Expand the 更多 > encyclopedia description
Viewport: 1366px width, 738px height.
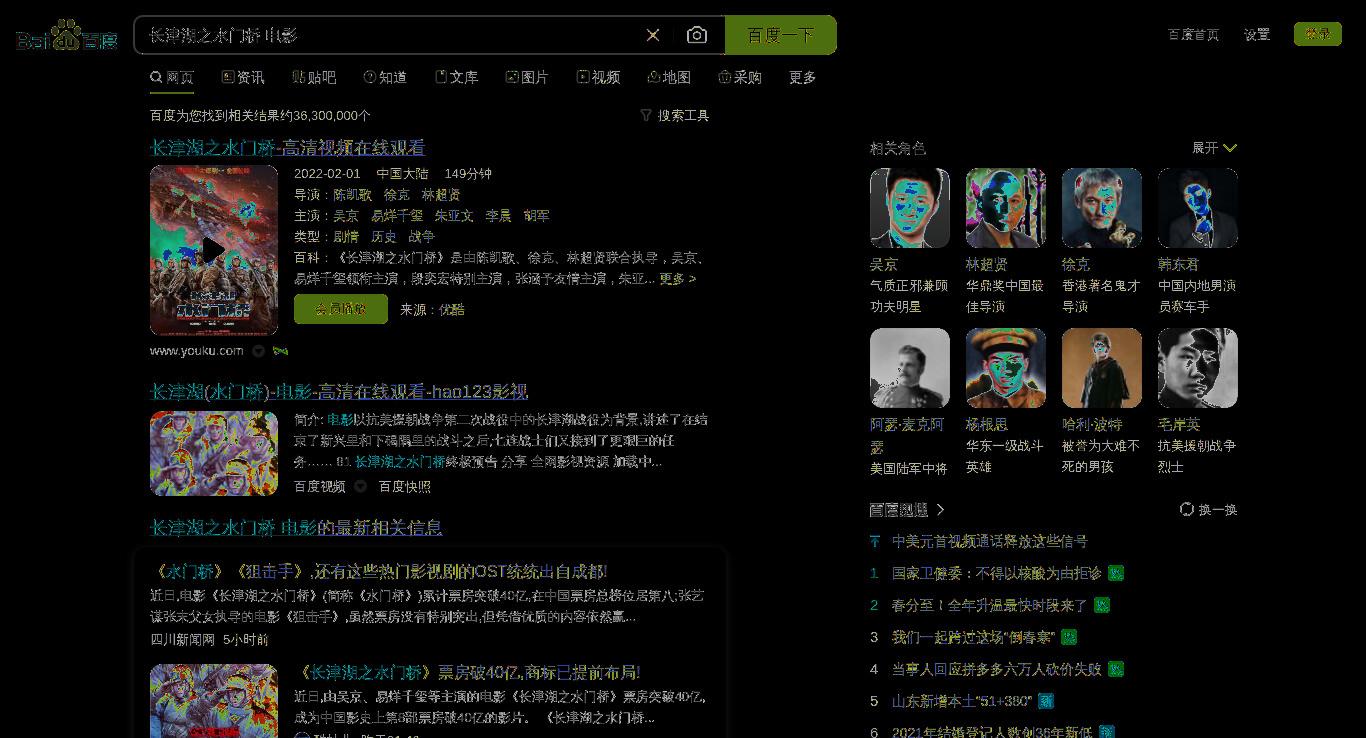[677, 279]
